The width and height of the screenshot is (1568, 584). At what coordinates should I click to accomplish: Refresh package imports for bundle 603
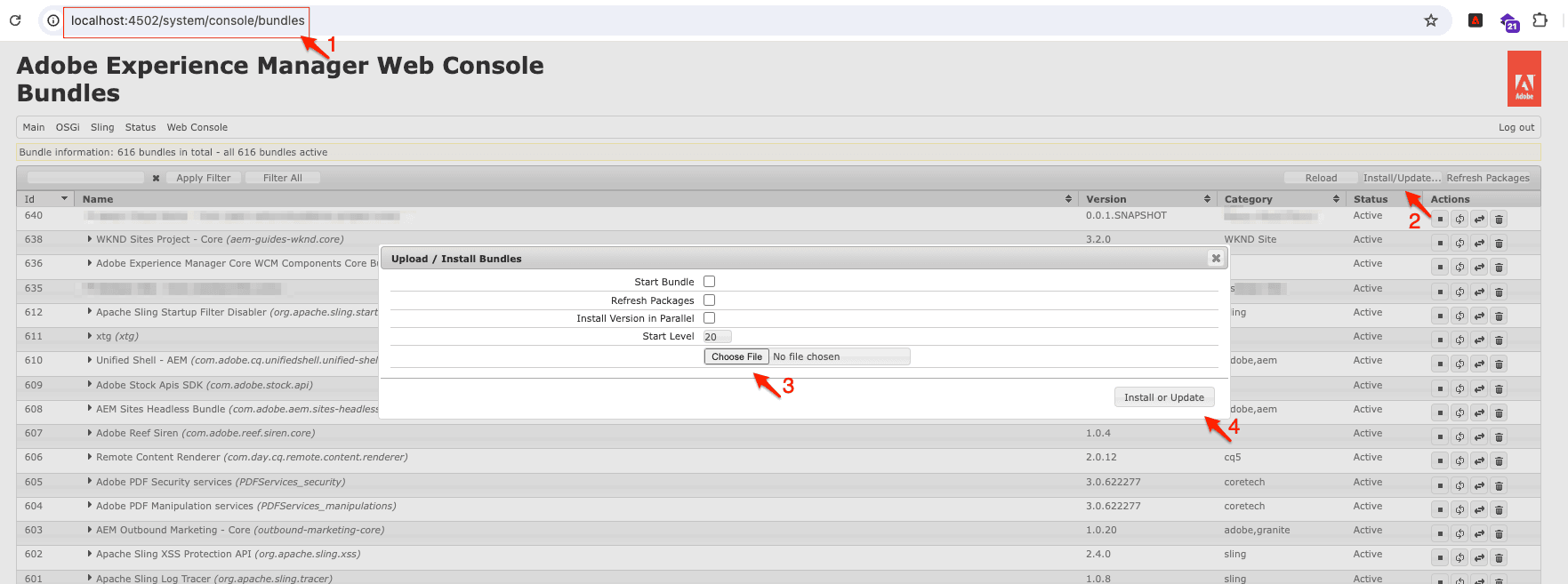(x=1459, y=533)
